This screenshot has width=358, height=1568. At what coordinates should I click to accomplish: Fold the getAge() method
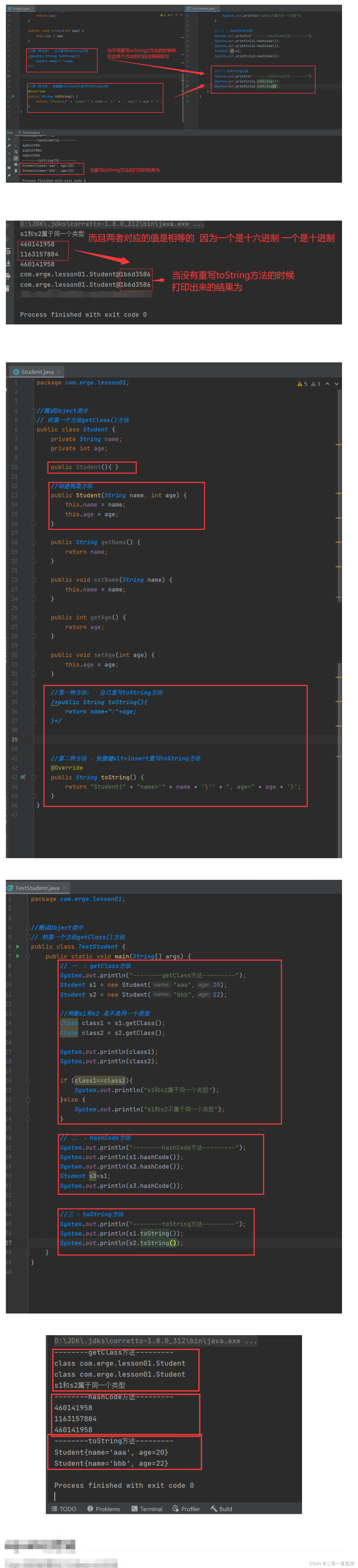pyautogui.click(x=33, y=618)
